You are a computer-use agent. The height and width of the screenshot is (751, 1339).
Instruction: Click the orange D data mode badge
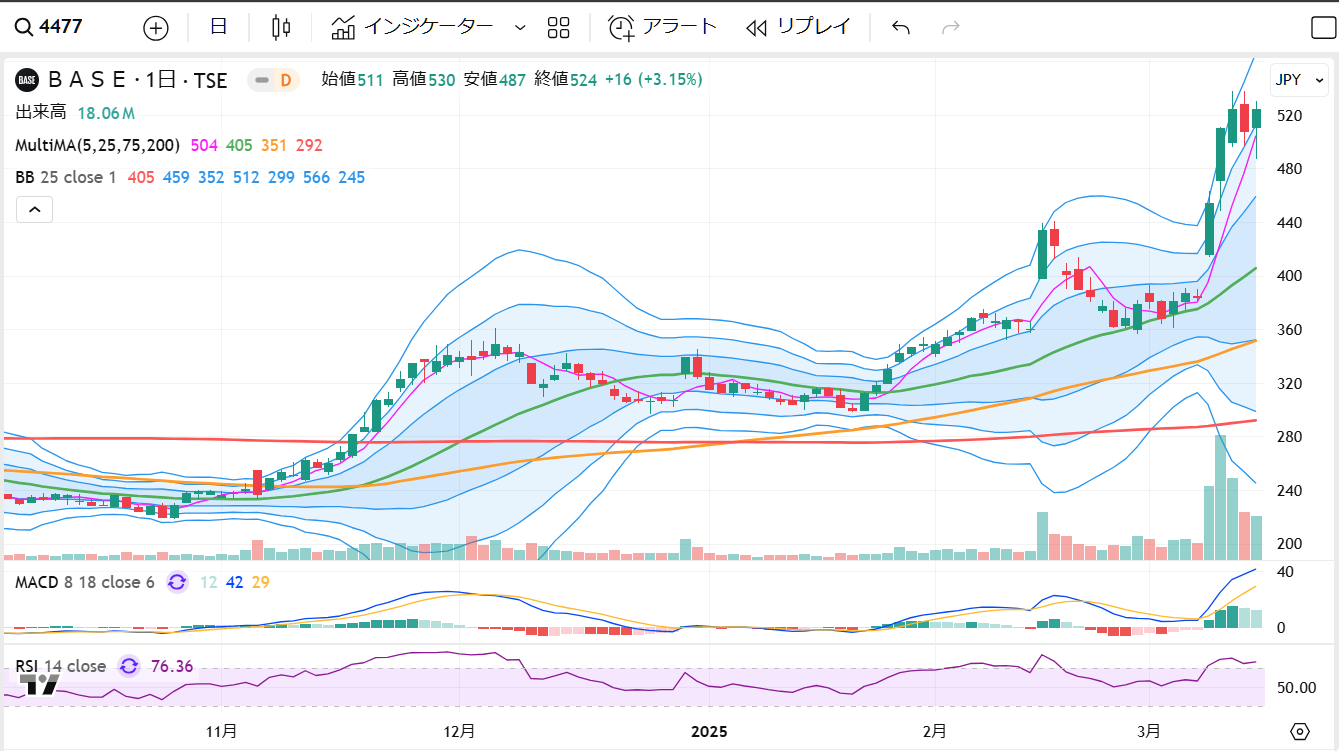pyautogui.click(x=286, y=80)
